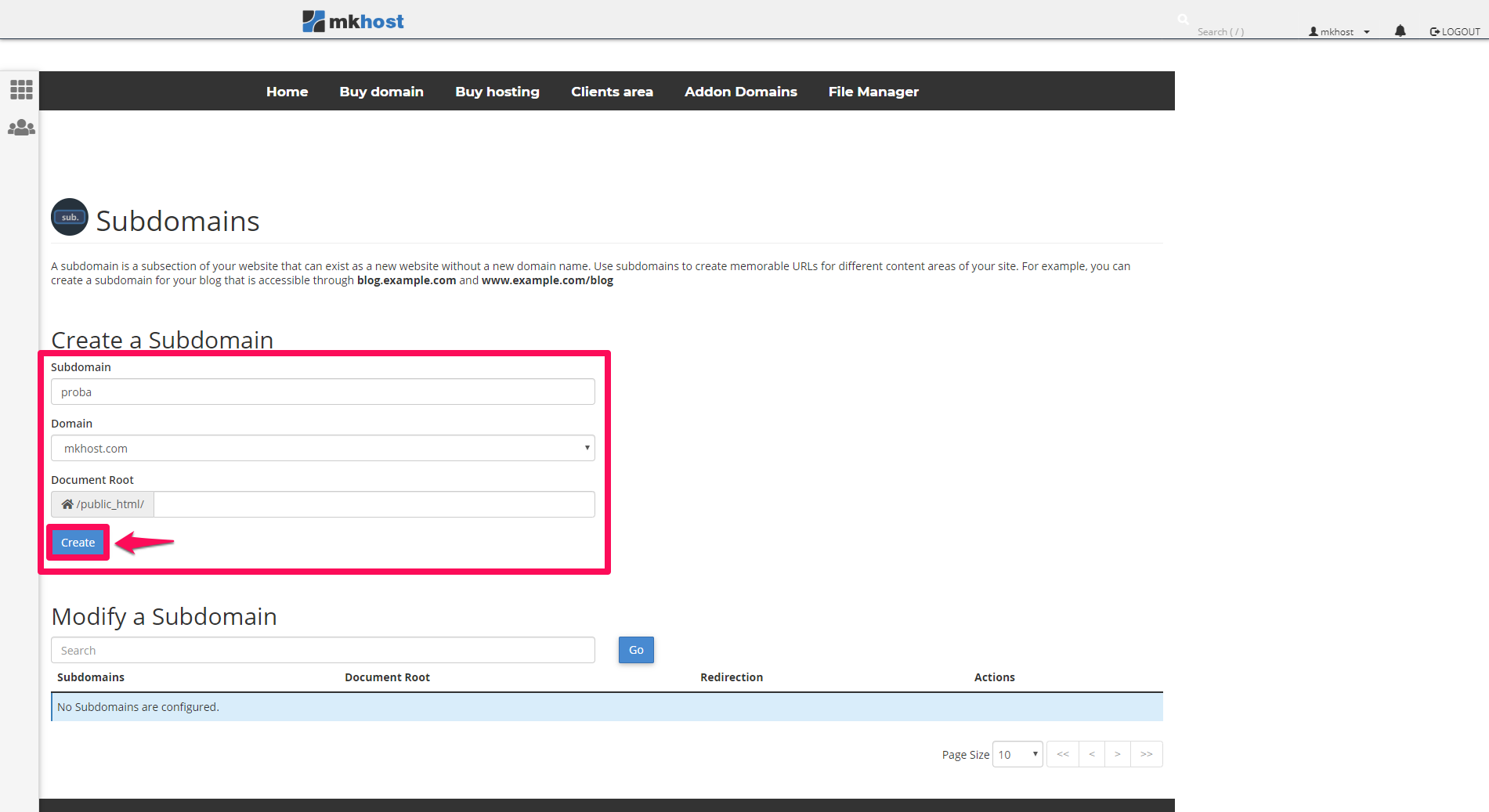Expand the mkhost user account menu
The image size is (1489, 812).
click(1339, 32)
